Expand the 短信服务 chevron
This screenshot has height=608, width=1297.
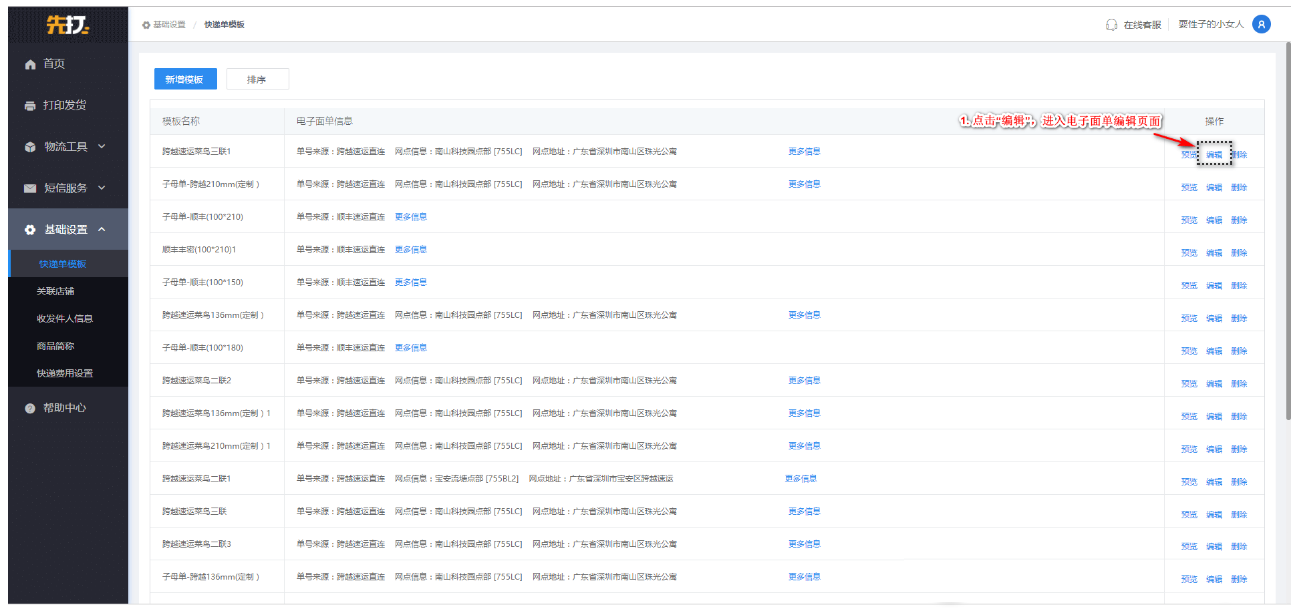[102, 188]
